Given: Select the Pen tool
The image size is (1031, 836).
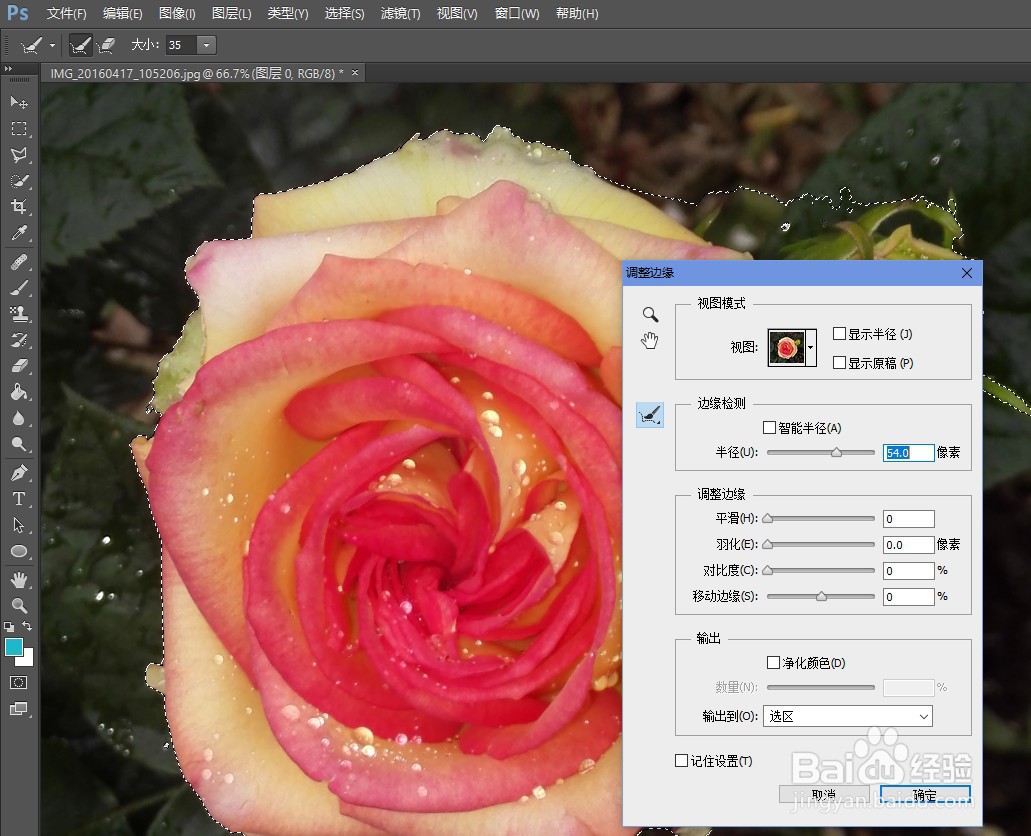Looking at the screenshot, I should click(19, 473).
